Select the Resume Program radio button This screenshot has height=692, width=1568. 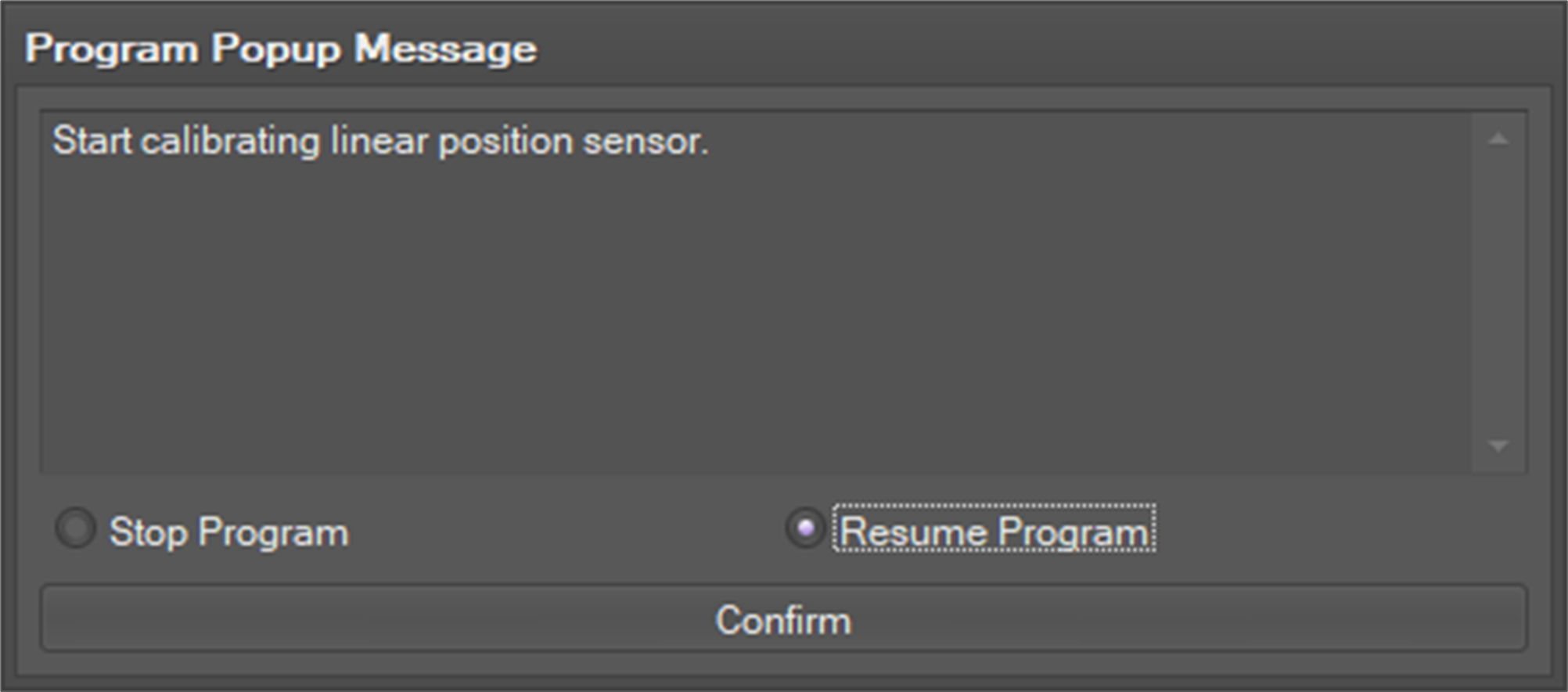805,528
